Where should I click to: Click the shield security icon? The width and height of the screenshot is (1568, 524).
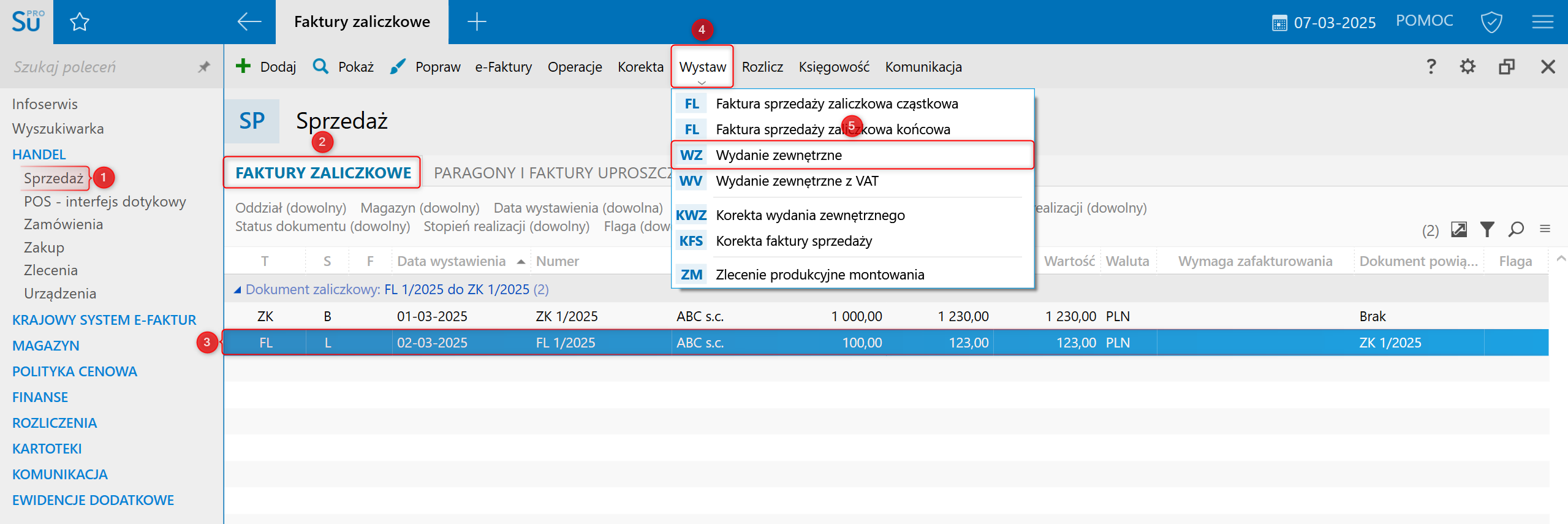pyautogui.click(x=1491, y=22)
